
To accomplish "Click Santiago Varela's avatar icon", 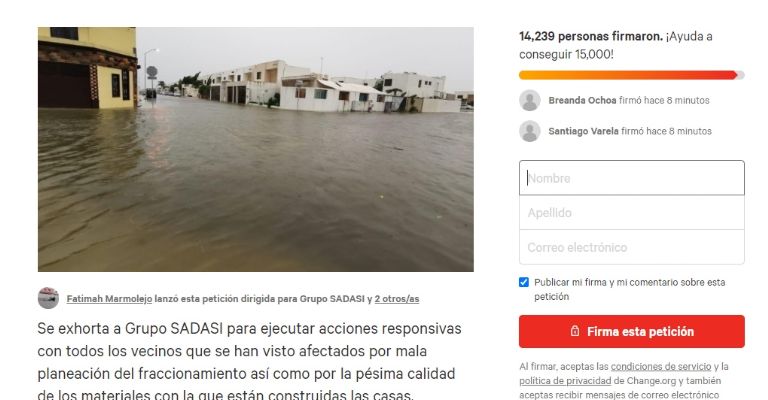I will 529,131.
